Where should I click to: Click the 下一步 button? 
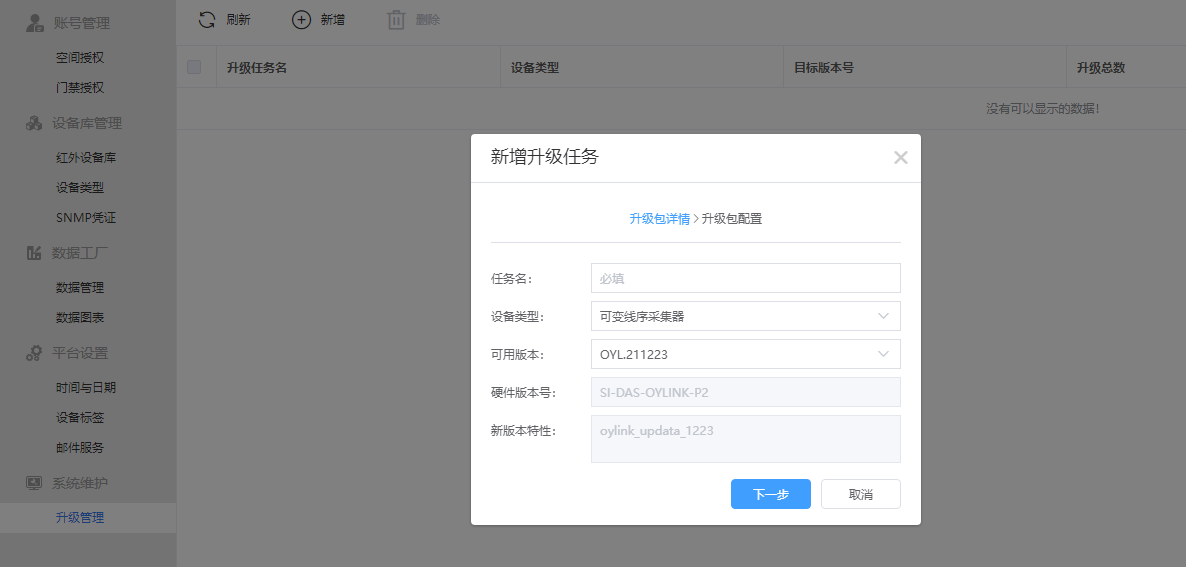(771, 494)
